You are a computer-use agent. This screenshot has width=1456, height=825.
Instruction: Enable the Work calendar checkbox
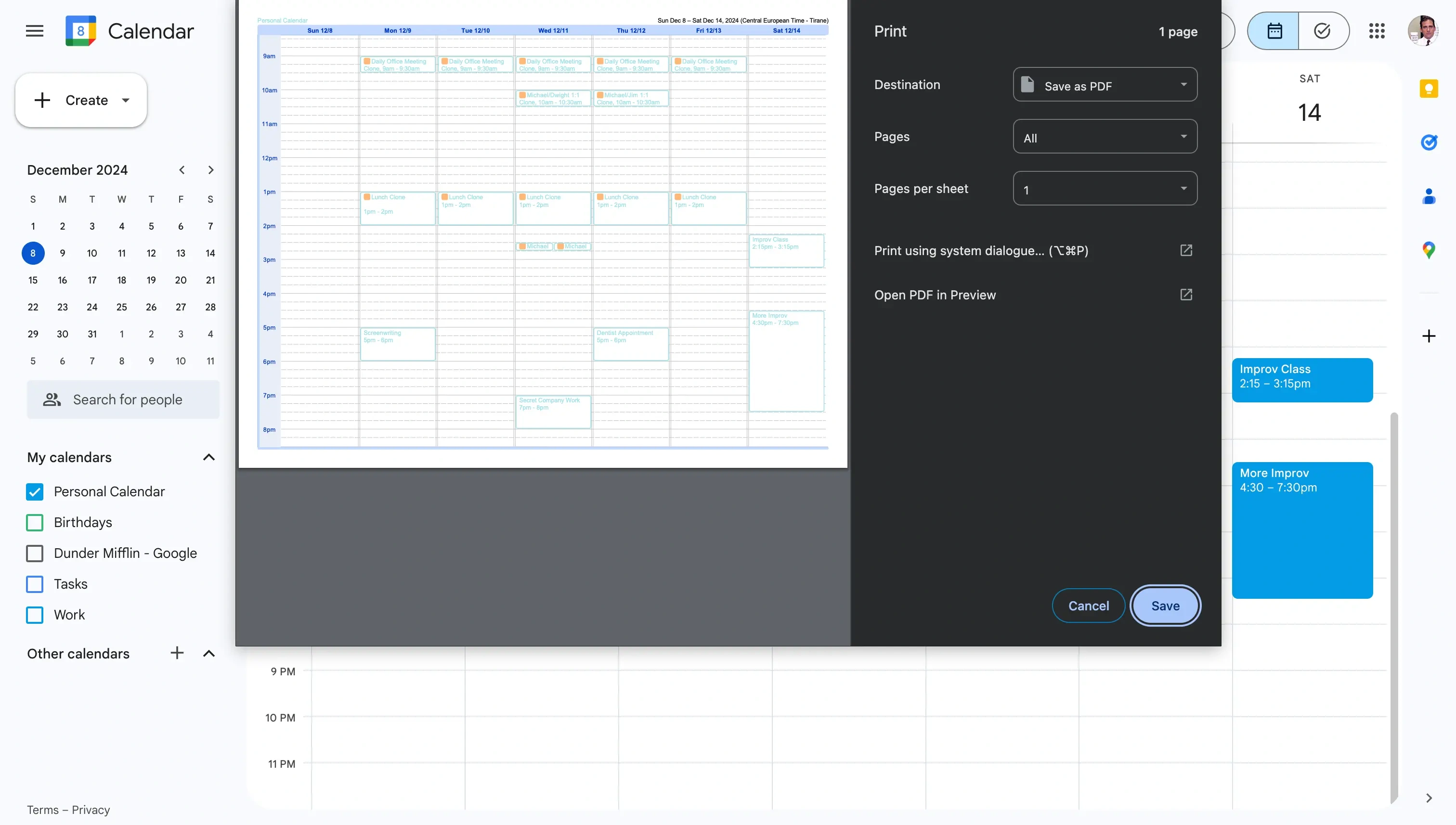(x=35, y=615)
